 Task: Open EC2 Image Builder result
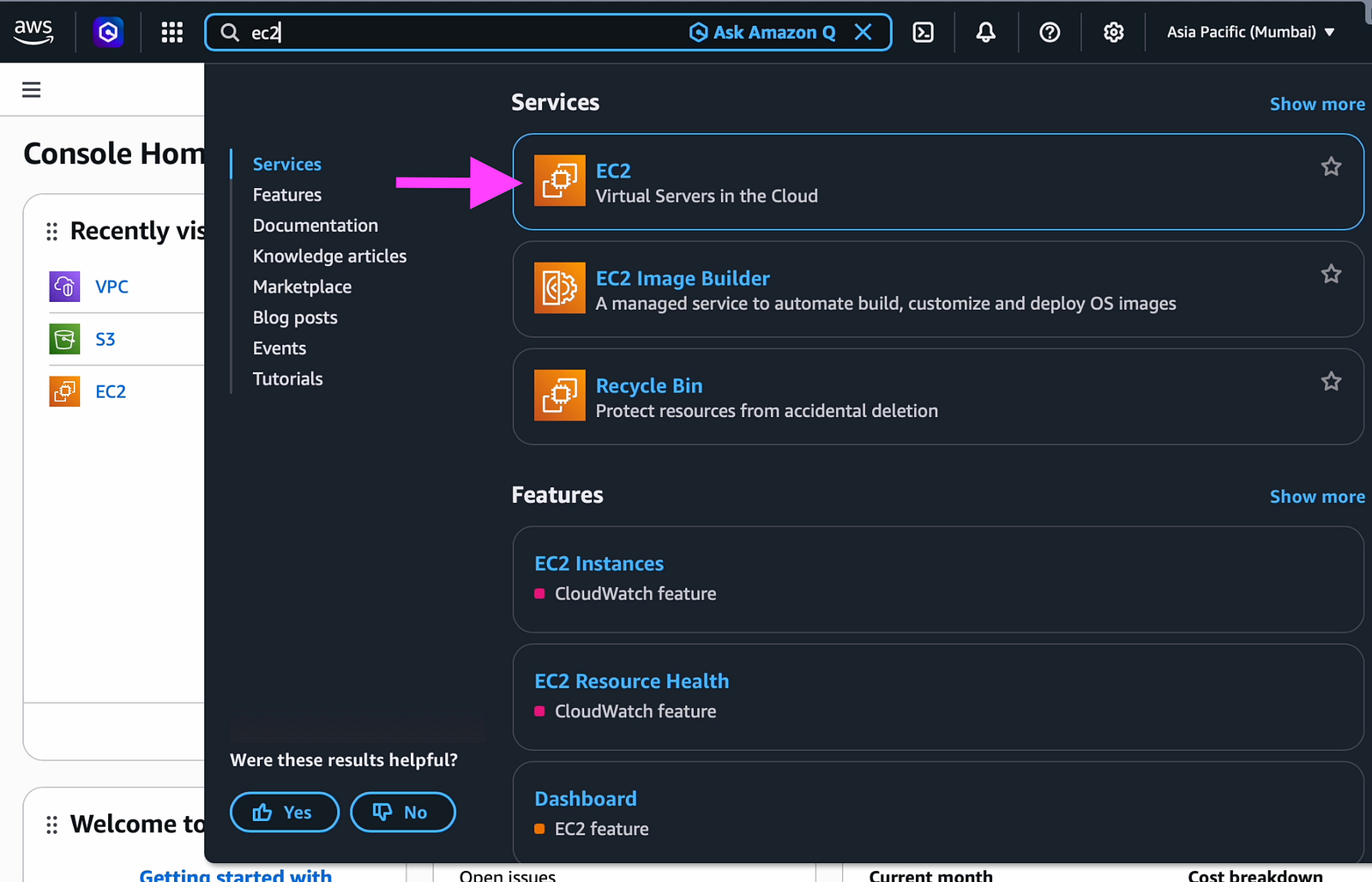coord(683,278)
